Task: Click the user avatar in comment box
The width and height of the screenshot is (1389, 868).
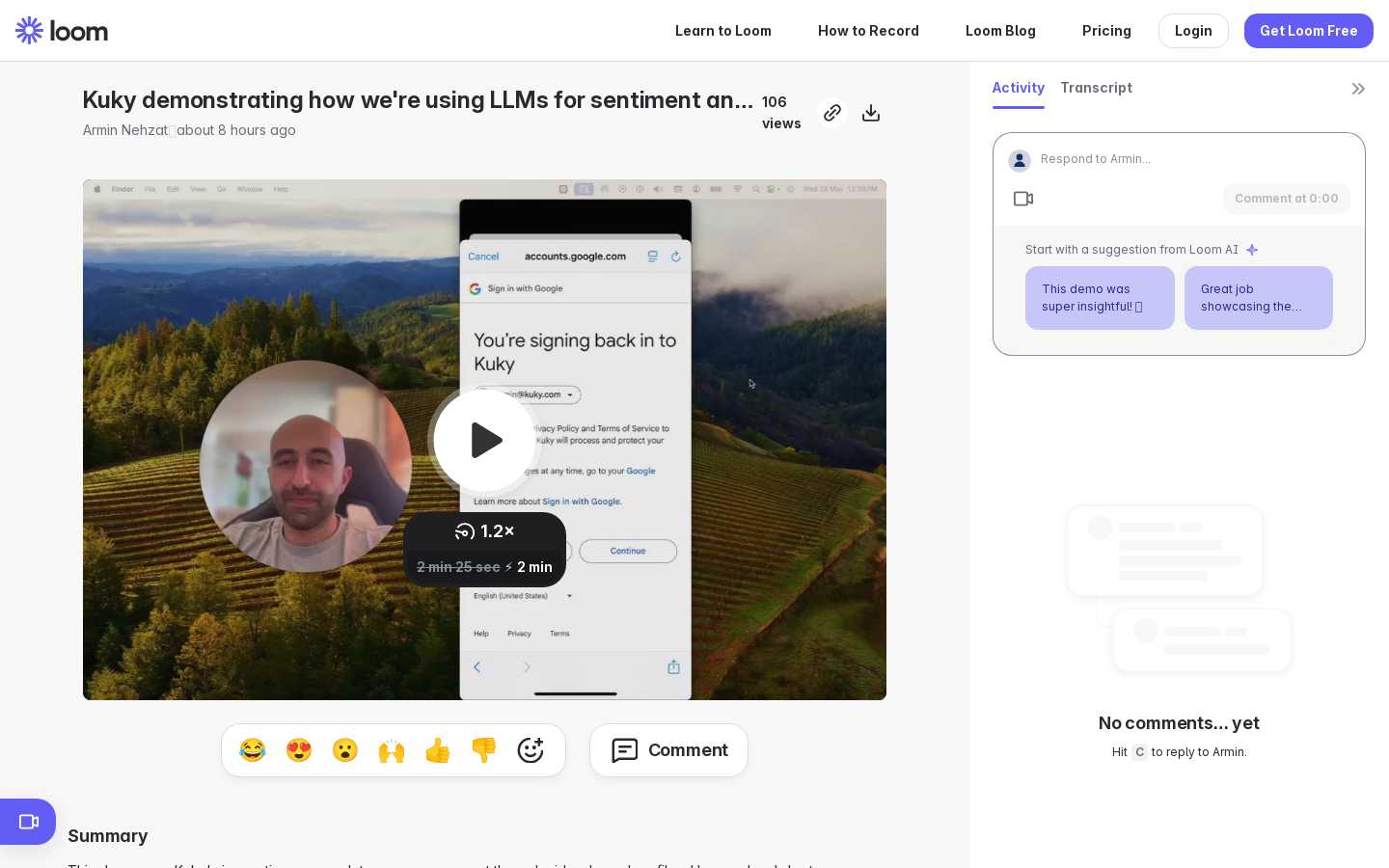Action: click(1020, 160)
